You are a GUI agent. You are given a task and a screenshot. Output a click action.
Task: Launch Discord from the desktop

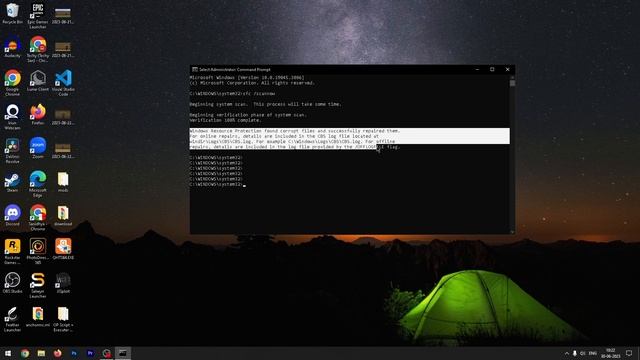pos(12,216)
